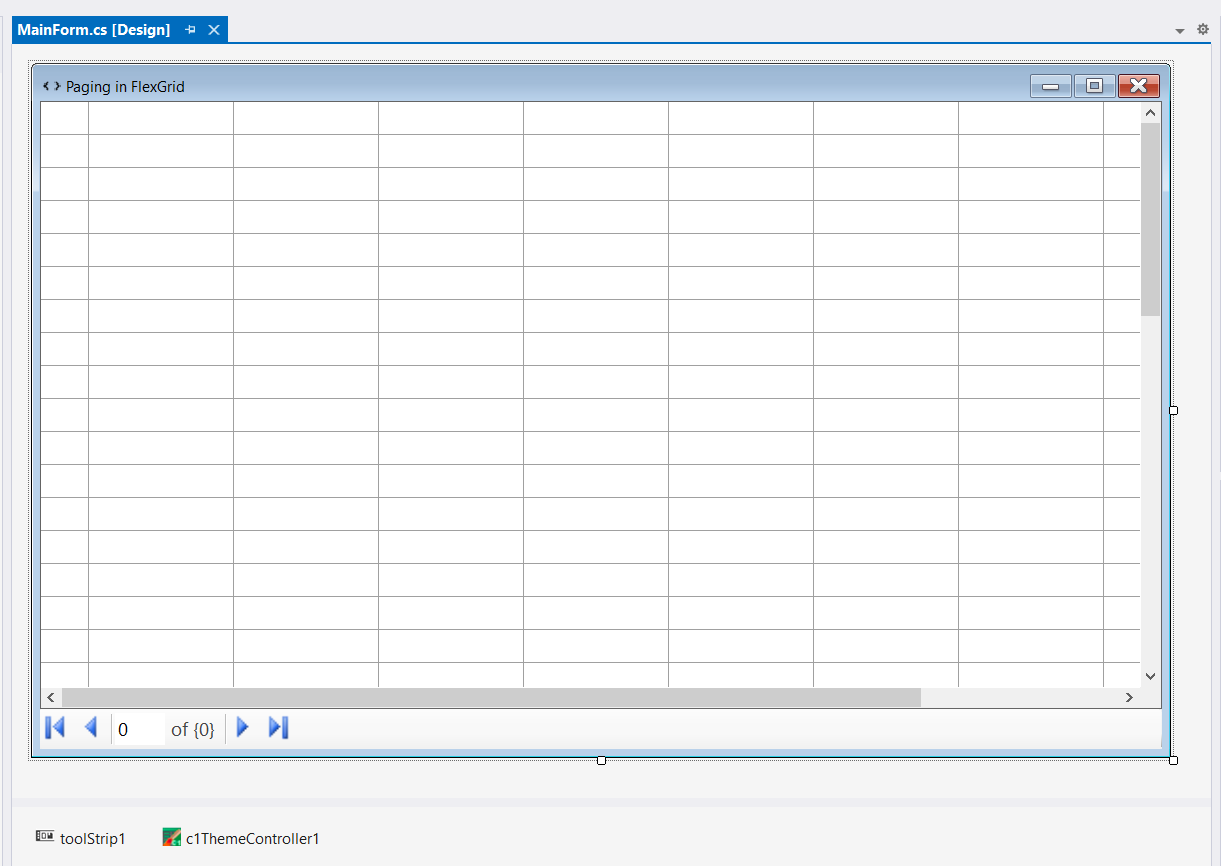Maximize the Paging in FlexGrid form

1094,86
